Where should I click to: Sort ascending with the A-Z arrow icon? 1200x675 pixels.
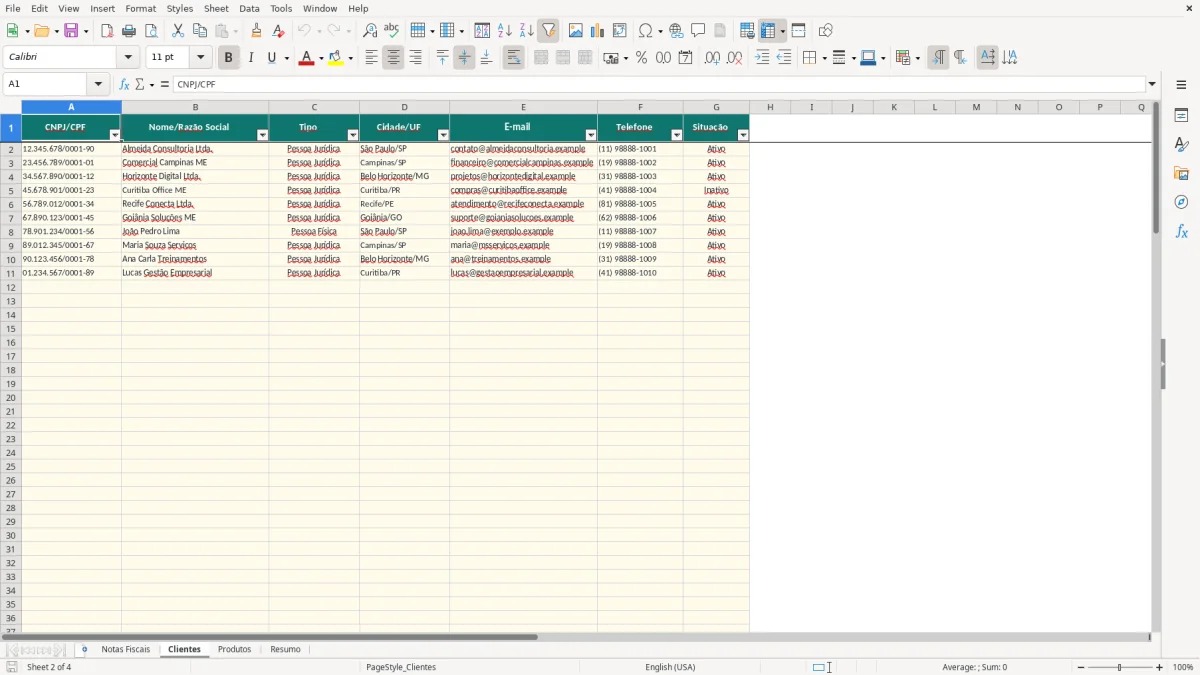point(505,31)
